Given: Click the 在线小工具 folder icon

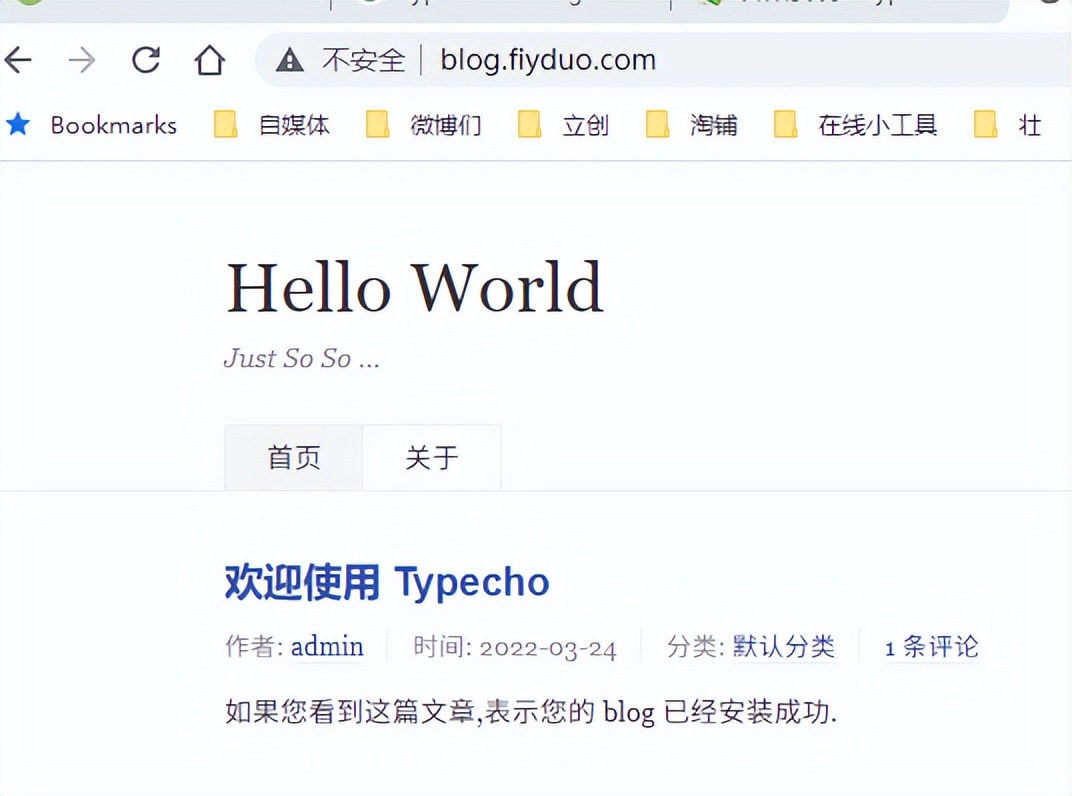Looking at the screenshot, I should click(x=785, y=124).
